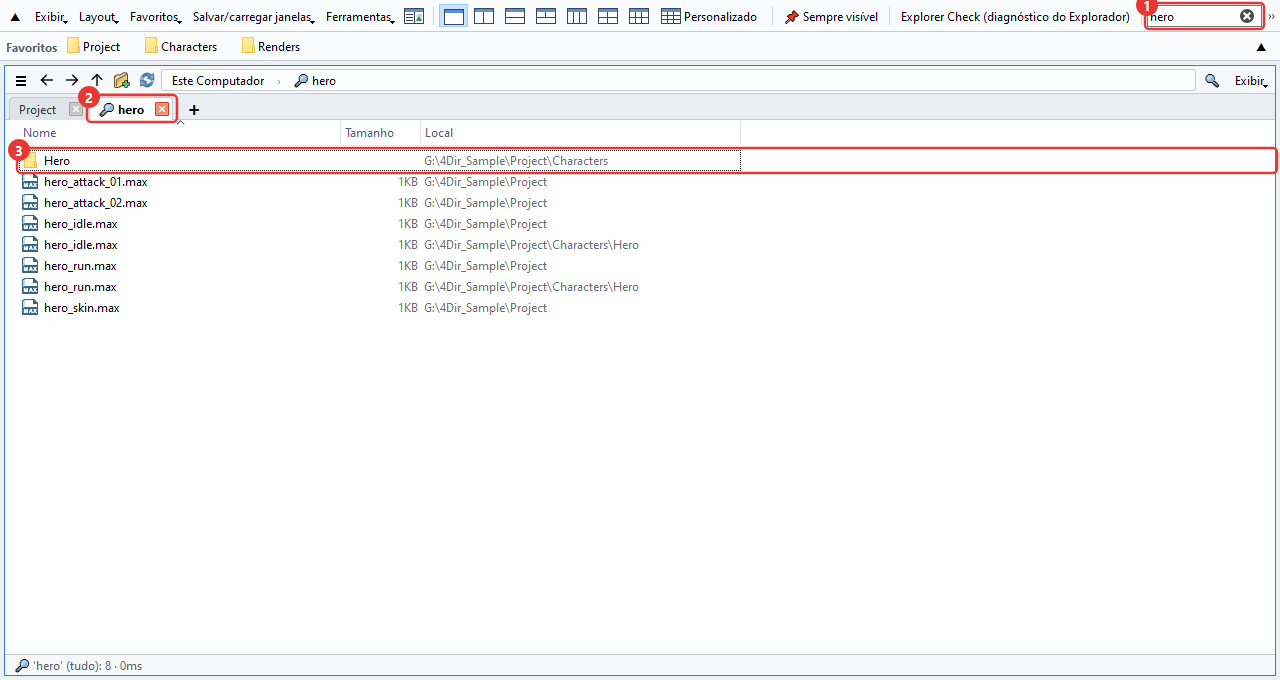Close the hero search tab
Screen dimensions: 1280x680
pyautogui.click(x=162, y=110)
